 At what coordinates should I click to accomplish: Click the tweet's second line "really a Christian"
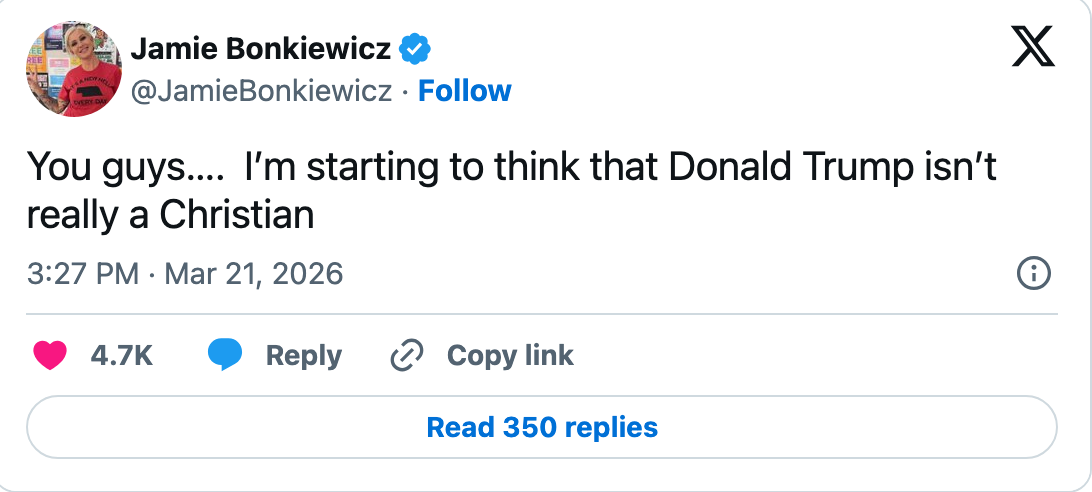(170, 214)
